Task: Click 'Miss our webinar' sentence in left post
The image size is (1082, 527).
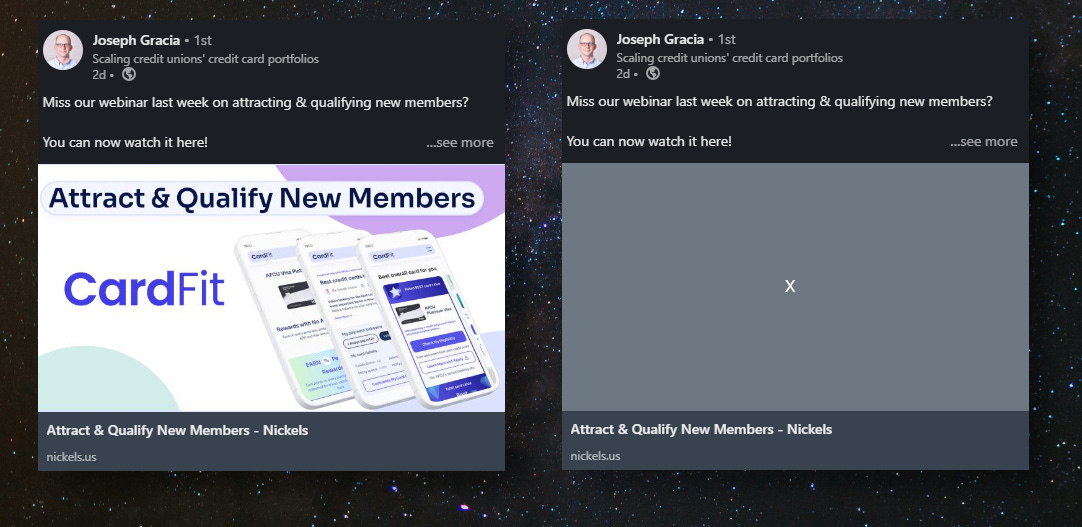Action: point(255,103)
